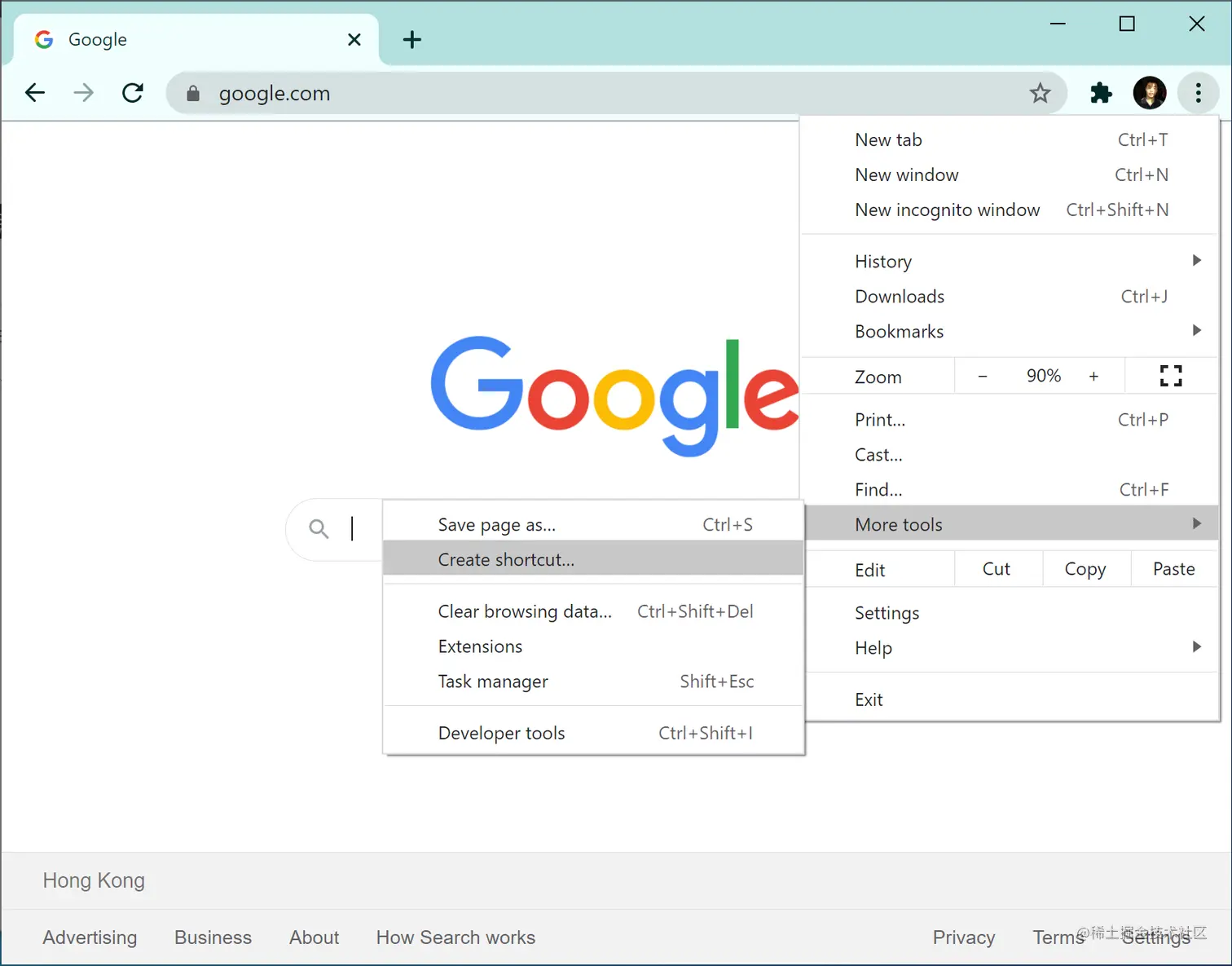
Task: Open Developer tools
Action: click(593, 733)
